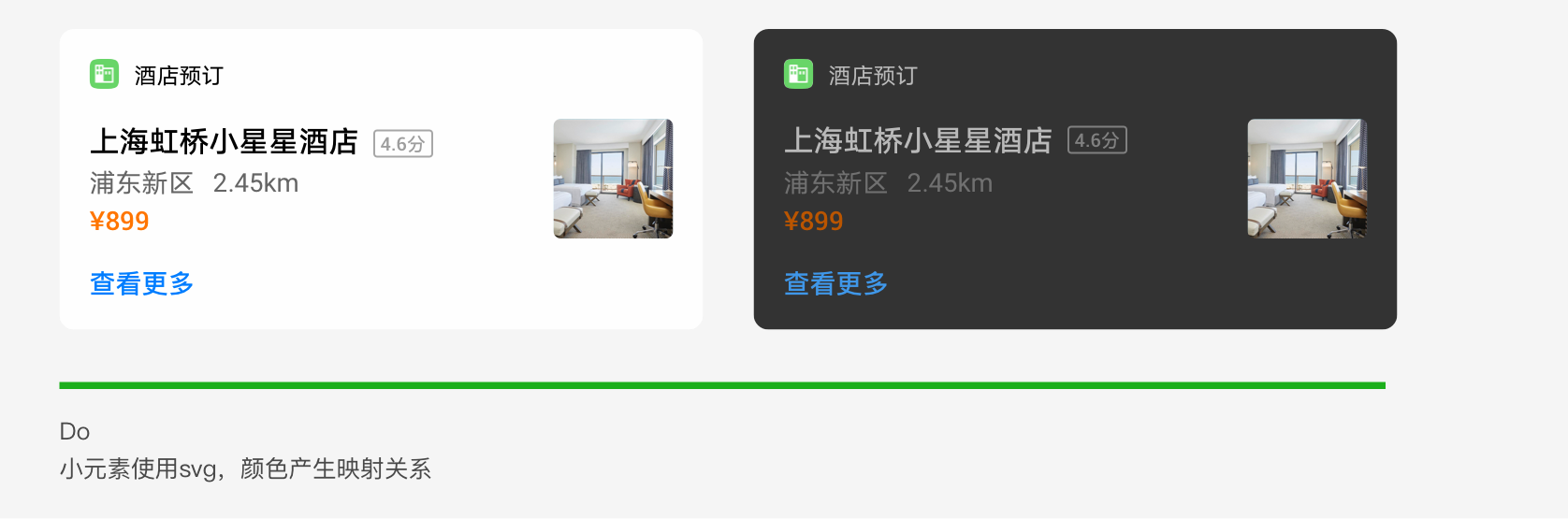Image resolution: width=1568 pixels, height=519 pixels.
Task: Click 浦东新区 location text in dark card
Action: (x=835, y=183)
